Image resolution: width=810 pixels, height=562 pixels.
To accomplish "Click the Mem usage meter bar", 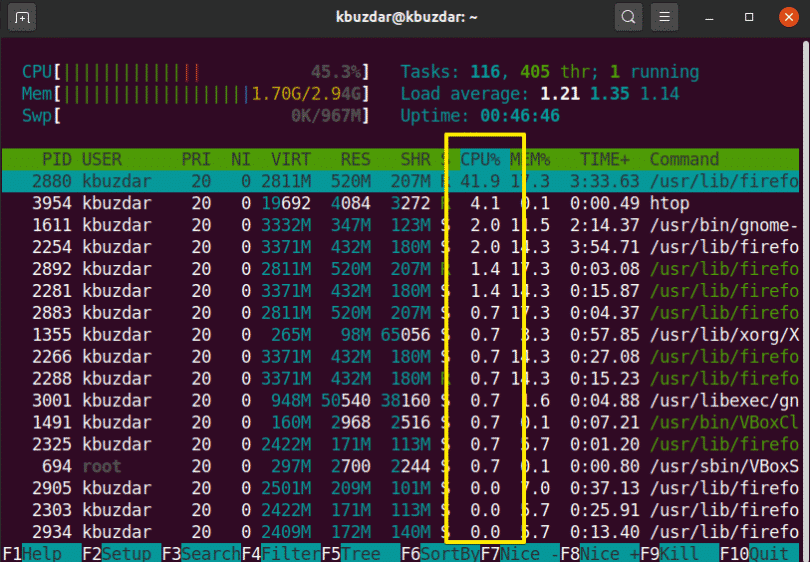I will tap(196, 94).
